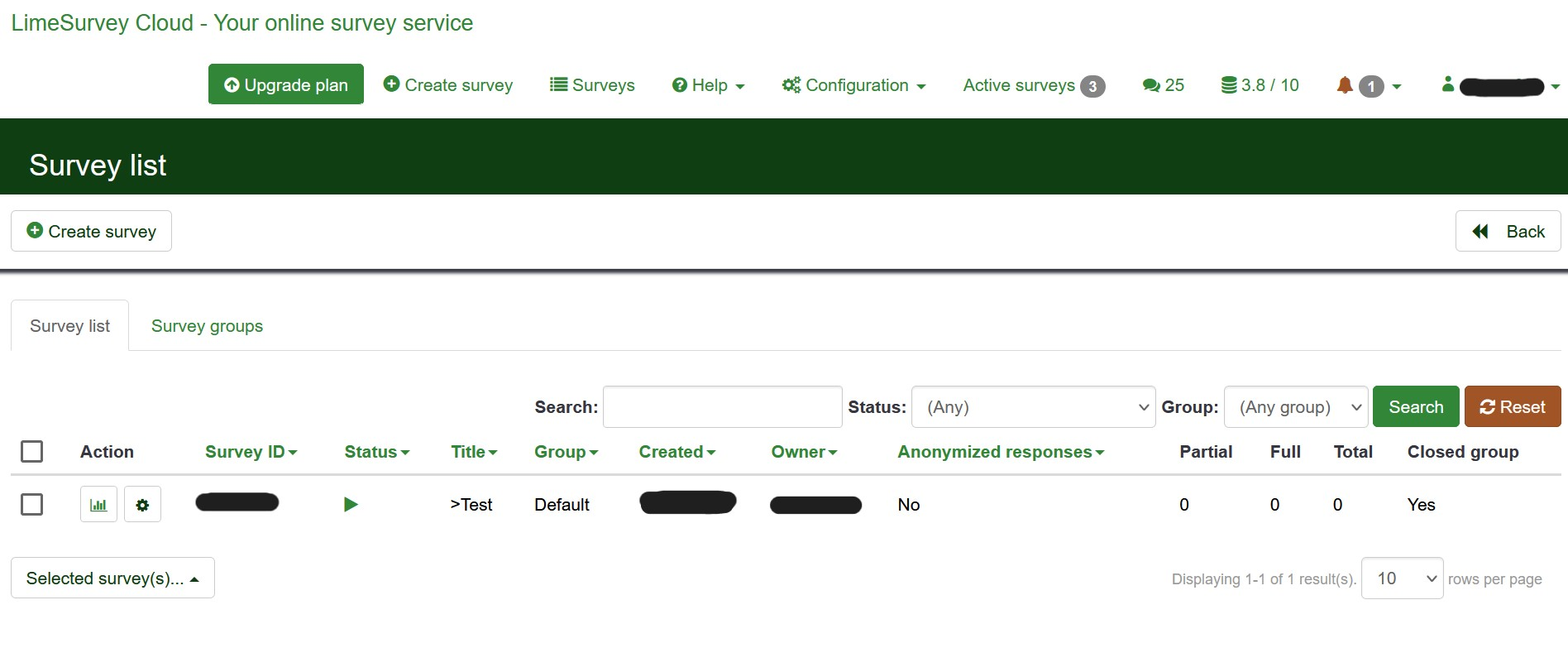
Task: Expand the Configuration menu
Action: pos(853,85)
